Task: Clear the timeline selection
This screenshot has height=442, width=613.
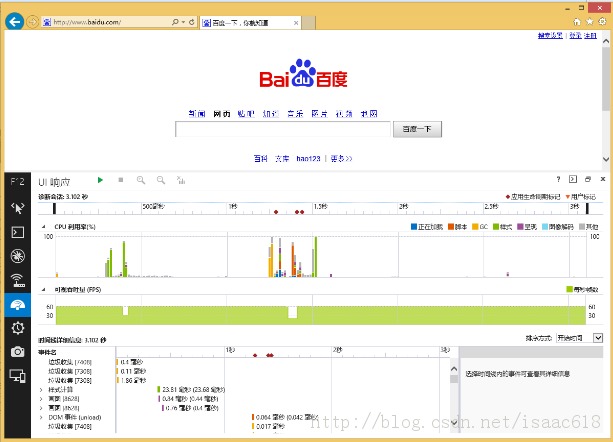Action: pyautogui.click(x=181, y=180)
